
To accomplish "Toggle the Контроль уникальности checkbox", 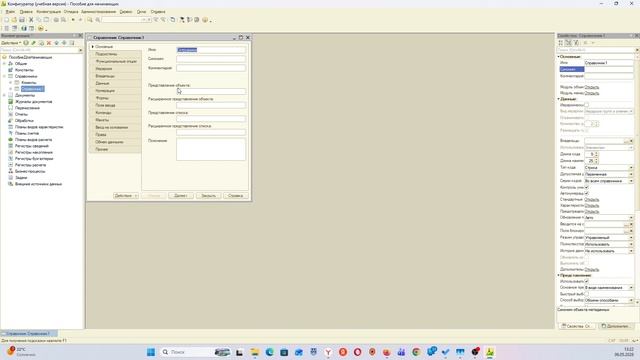I will (x=587, y=187).
